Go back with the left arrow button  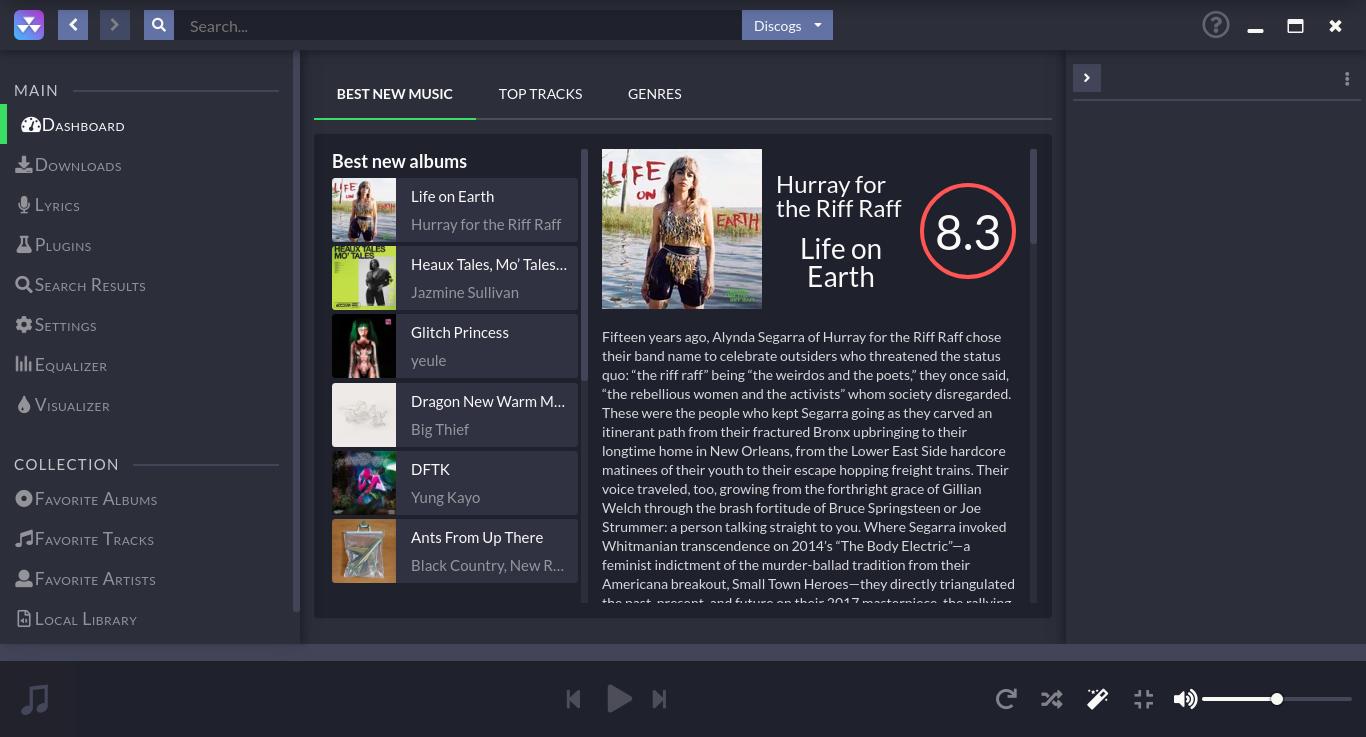tap(73, 25)
